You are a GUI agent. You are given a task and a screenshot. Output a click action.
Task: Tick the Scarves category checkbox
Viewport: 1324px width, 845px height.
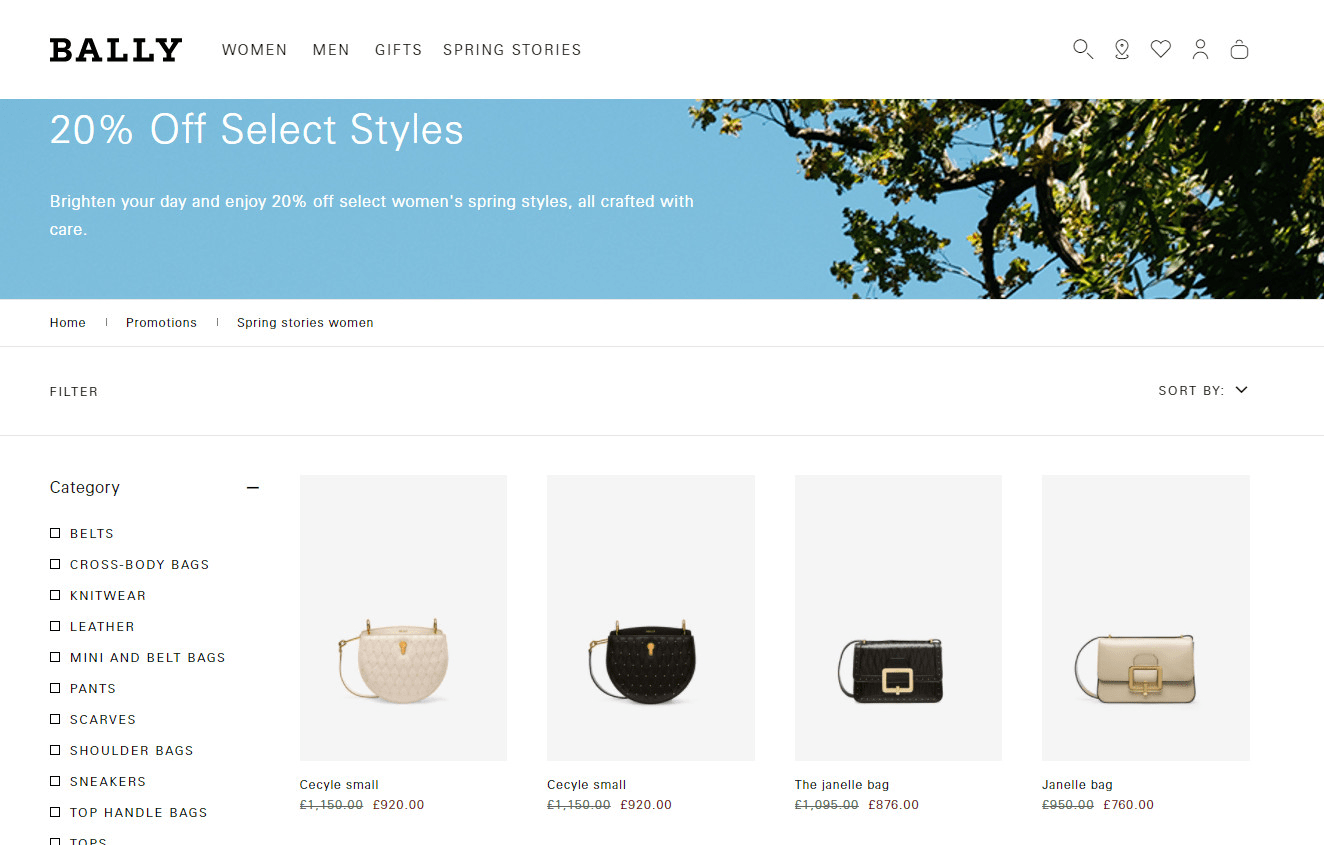point(55,719)
